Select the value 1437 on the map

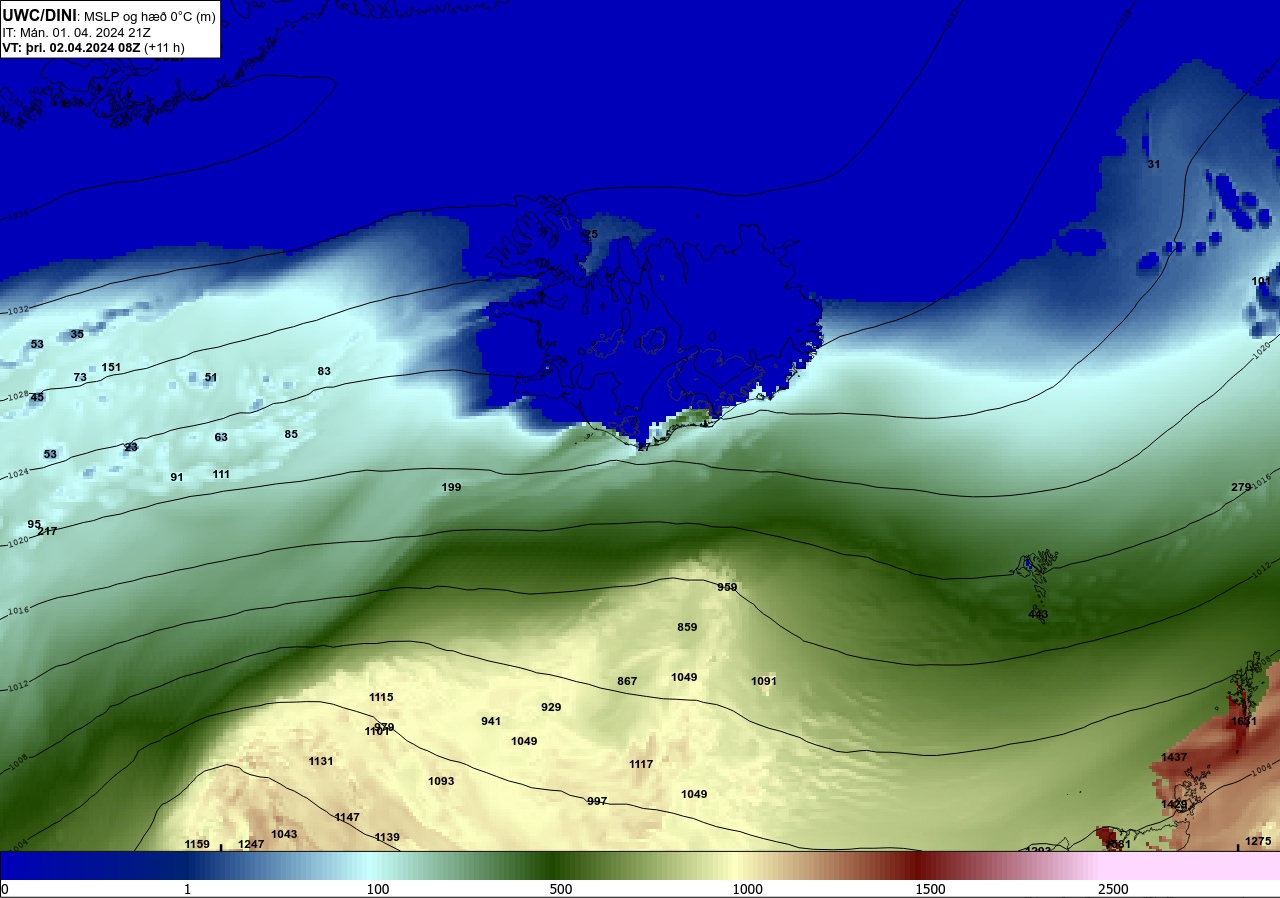pos(1174,757)
